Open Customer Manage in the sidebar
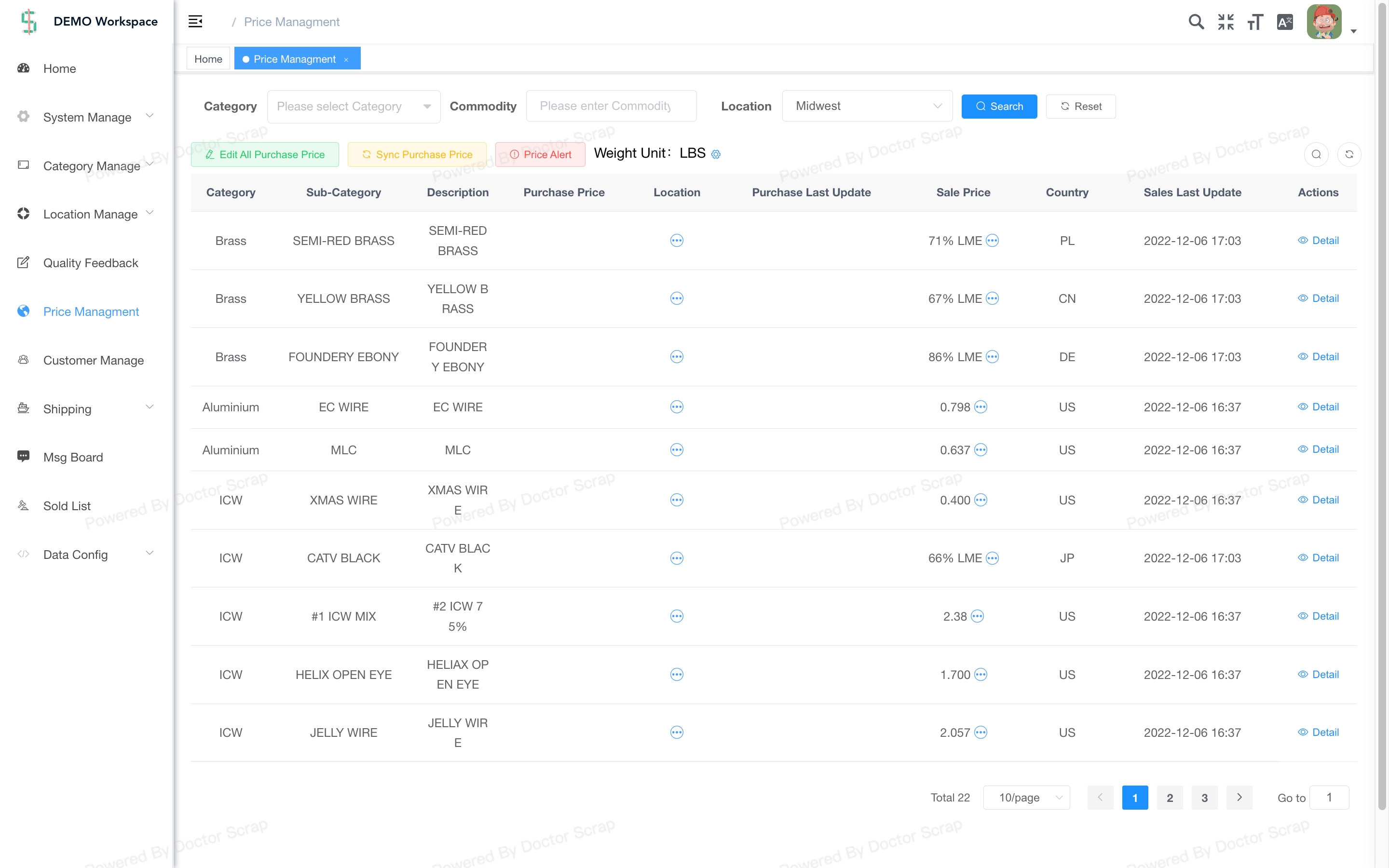Image resolution: width=1389 pixels, height=868 pixels. (x=93, y=360)
